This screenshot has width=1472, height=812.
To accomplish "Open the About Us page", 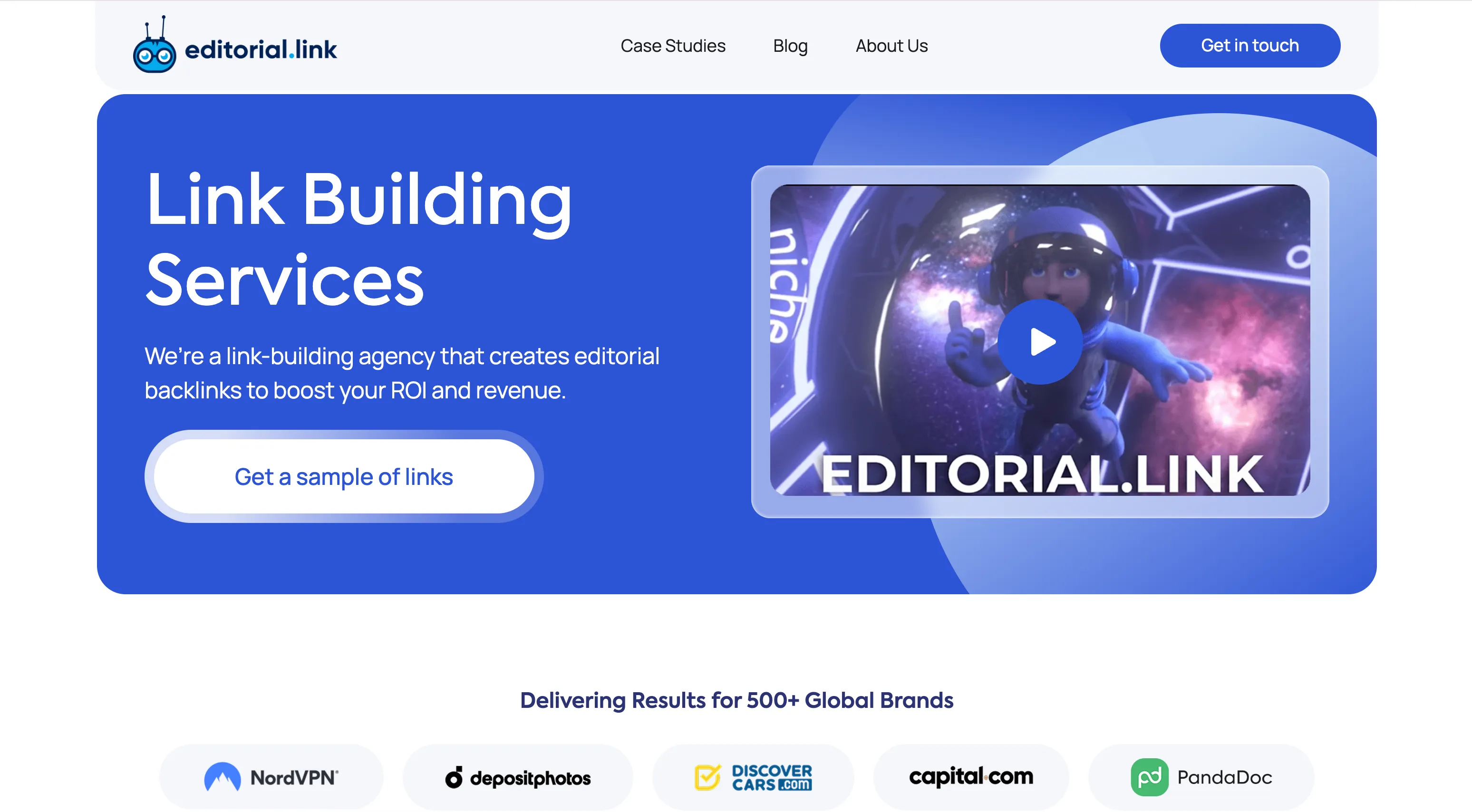I will point(891,46).
